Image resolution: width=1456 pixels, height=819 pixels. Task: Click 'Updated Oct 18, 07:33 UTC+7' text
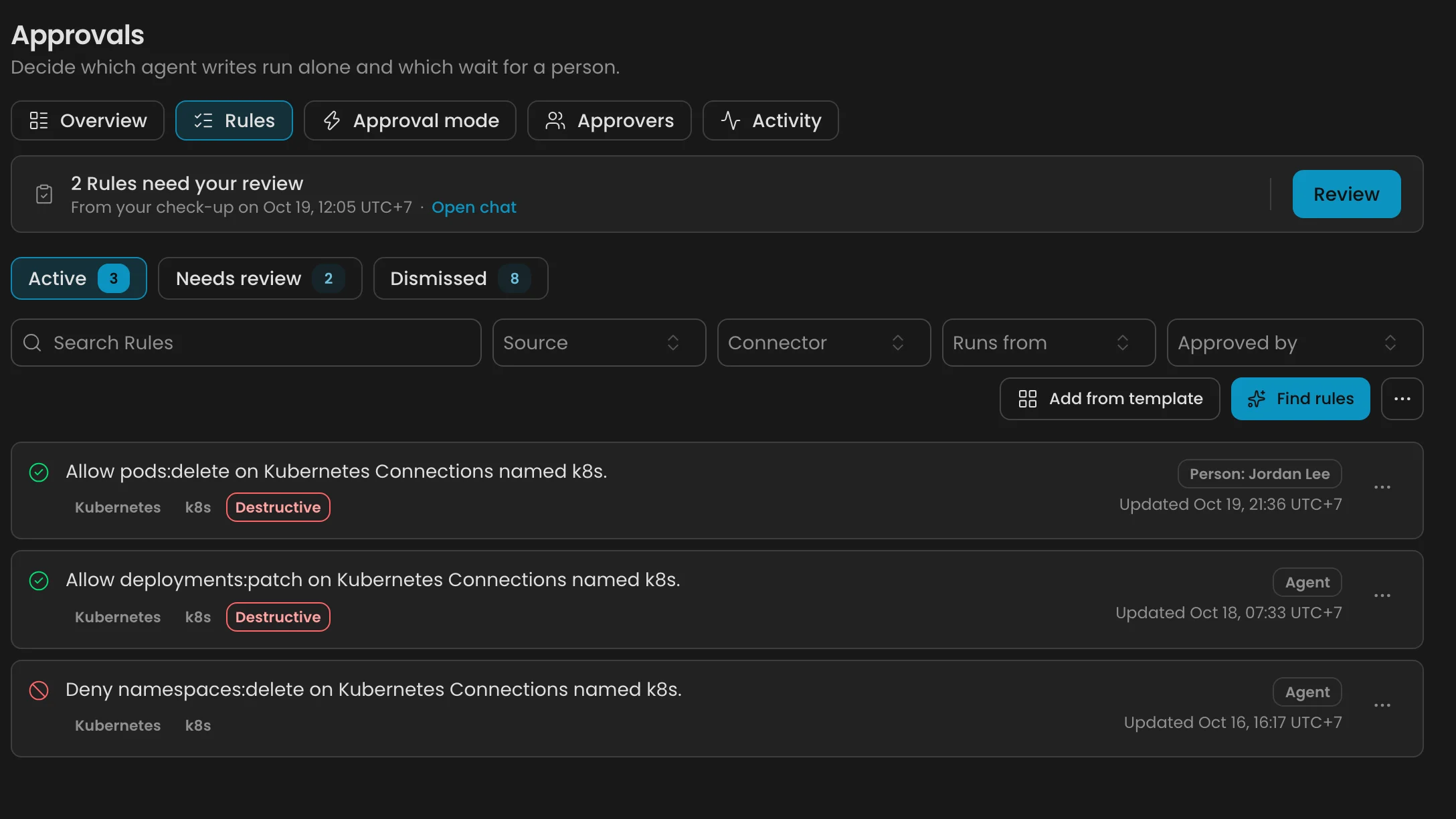click(x=1228, y=613)
